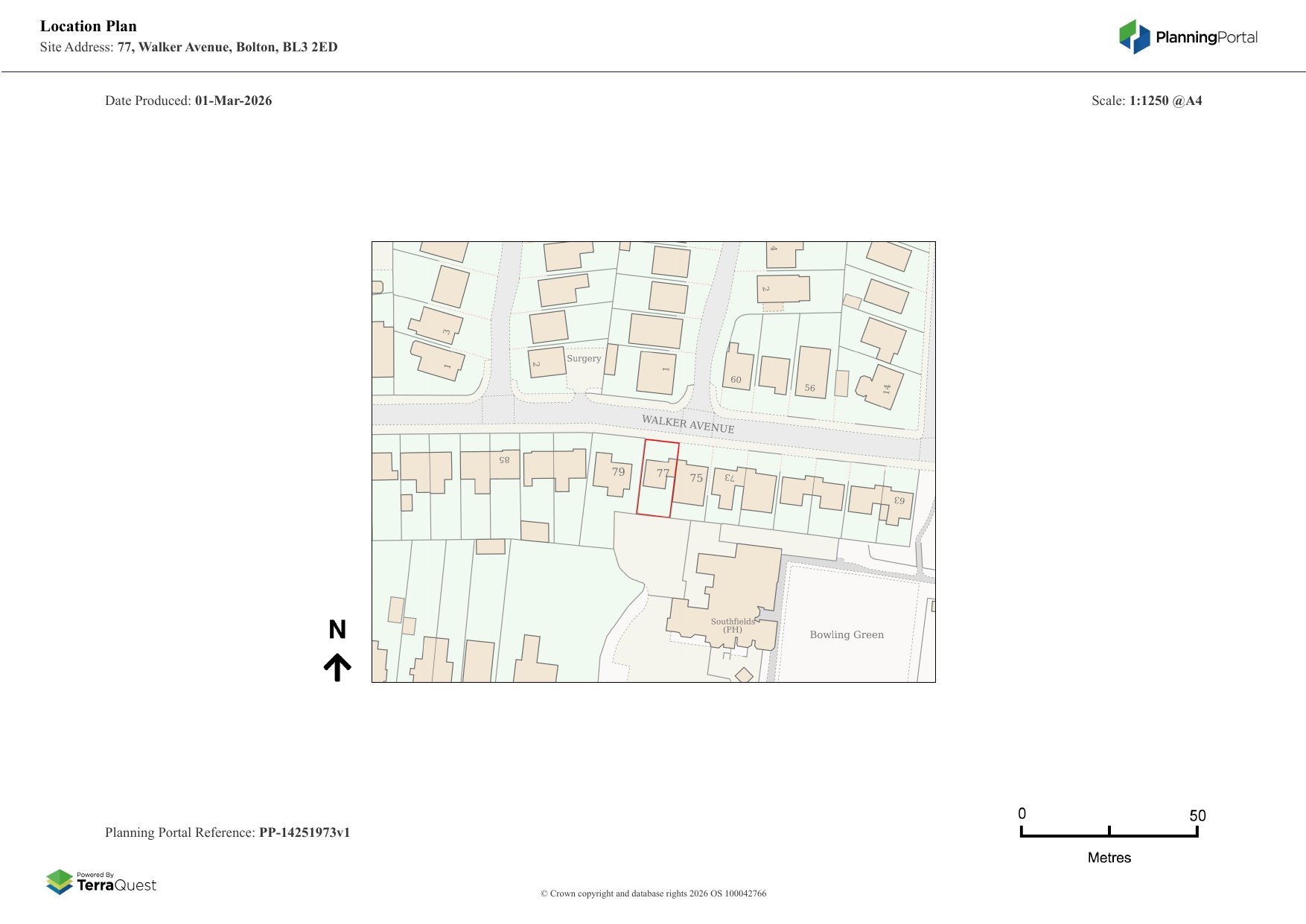Image resolution: width=1306 pixels, height=924 pixels.
Task: Click the Scale 1:1250 @A4 text
Action: tap(1147, 101)
